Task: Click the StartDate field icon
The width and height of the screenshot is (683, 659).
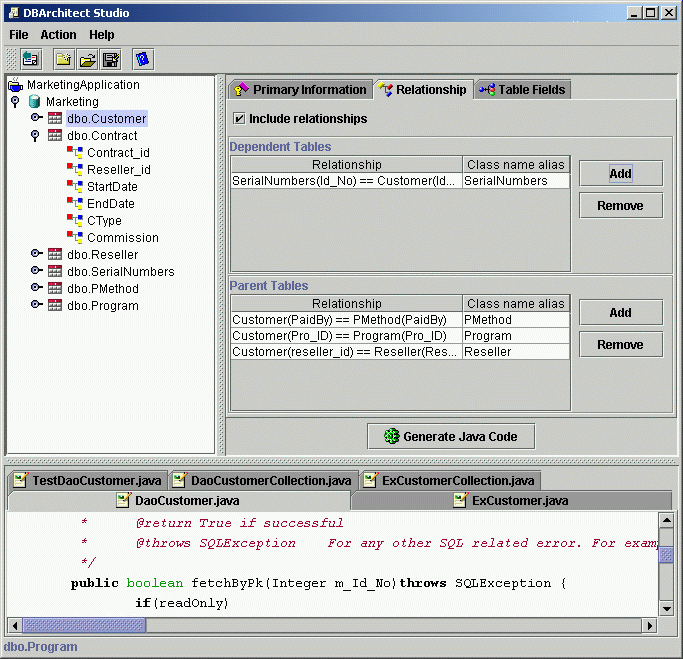Action: pos(75,186)
